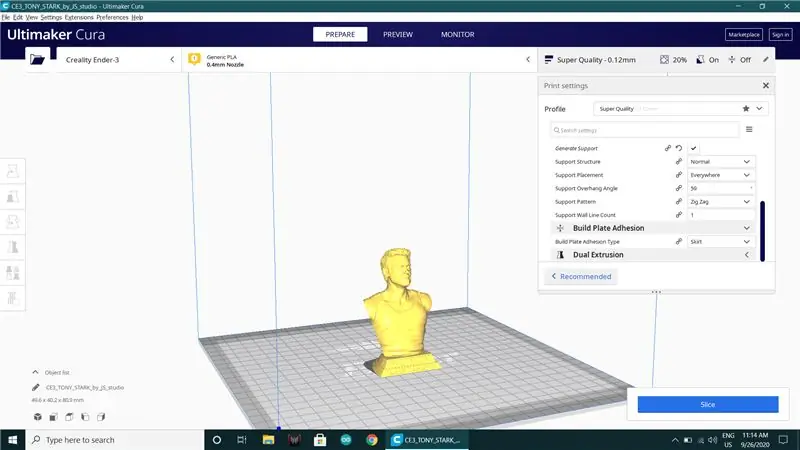Click pencil icon beside CE3_TONY_STARK name
800x450 pixels.
coord(36,387)
